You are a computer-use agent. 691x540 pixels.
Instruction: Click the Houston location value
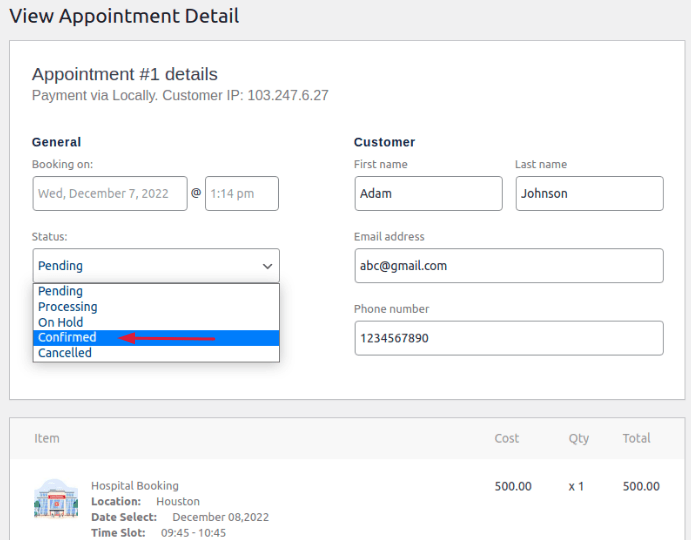click(178, 501)
